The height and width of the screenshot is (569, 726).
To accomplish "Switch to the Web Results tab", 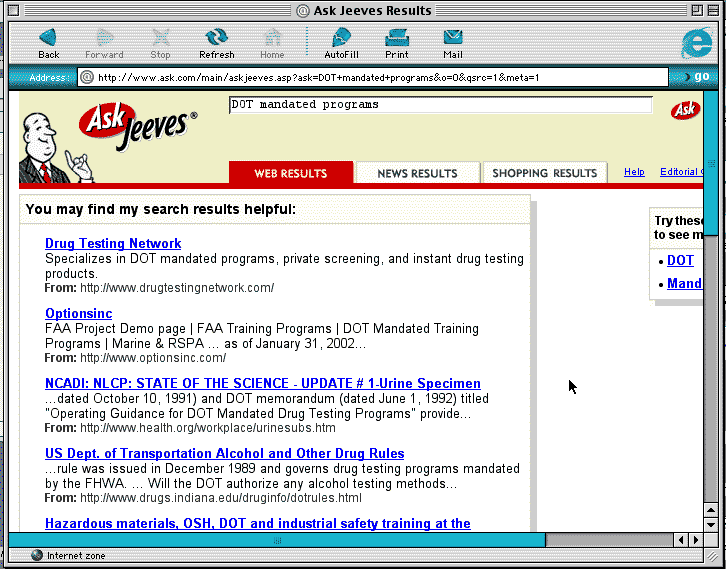I will click(291, 173).
